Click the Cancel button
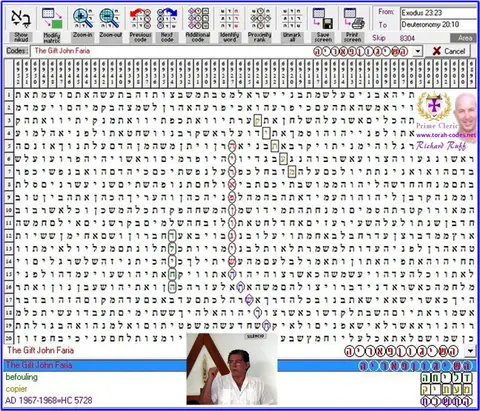Screen dimensions: 480x411 click(449, 51)
